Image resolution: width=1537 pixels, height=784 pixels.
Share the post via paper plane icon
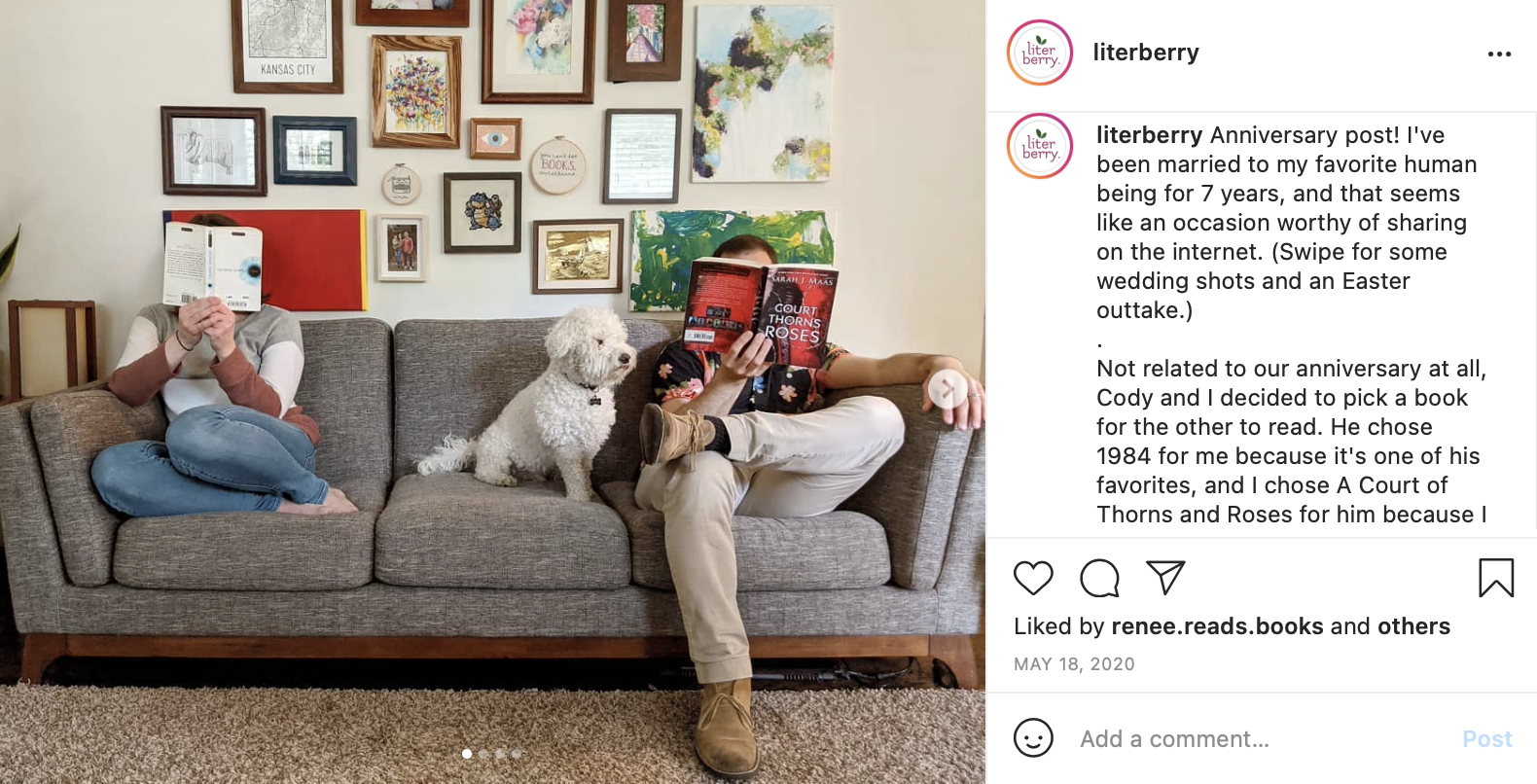point(1165,578)
